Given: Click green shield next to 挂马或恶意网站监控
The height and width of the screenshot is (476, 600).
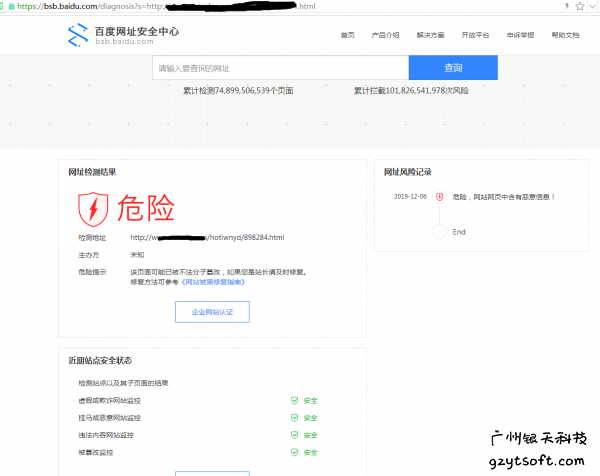Looking at the screenshot, I should pyautogui.click(x=294, y=418).
